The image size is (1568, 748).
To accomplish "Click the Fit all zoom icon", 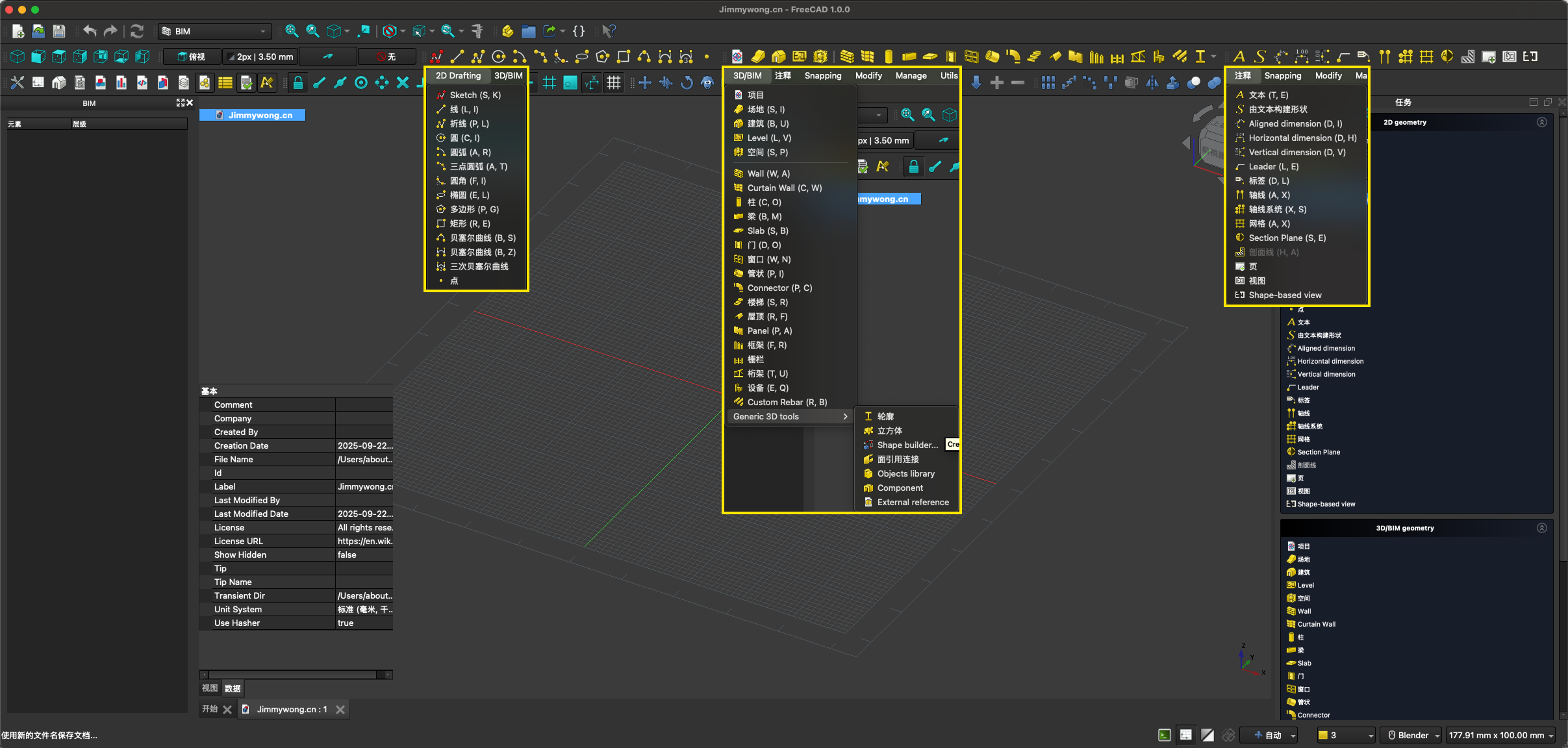I will click(292, 31).
